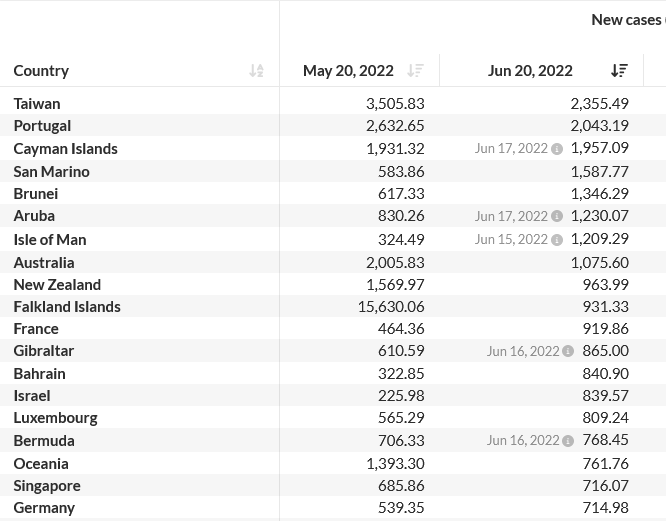Click the Country column sort icon
666x521 pixels.
[x=256, y=70]
